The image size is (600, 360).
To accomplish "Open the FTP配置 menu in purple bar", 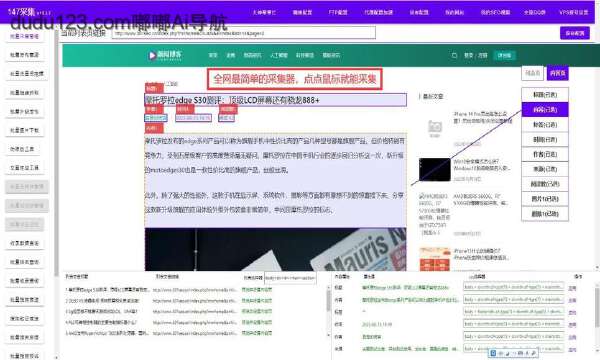I will [338, 12].
